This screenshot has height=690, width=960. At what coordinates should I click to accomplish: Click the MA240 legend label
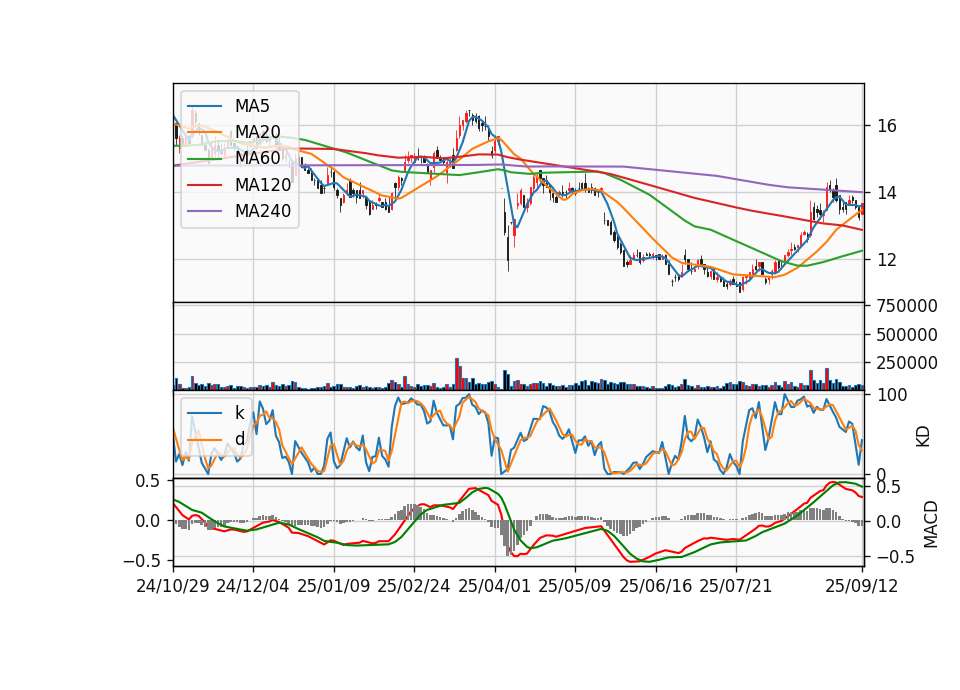point(263,211)
